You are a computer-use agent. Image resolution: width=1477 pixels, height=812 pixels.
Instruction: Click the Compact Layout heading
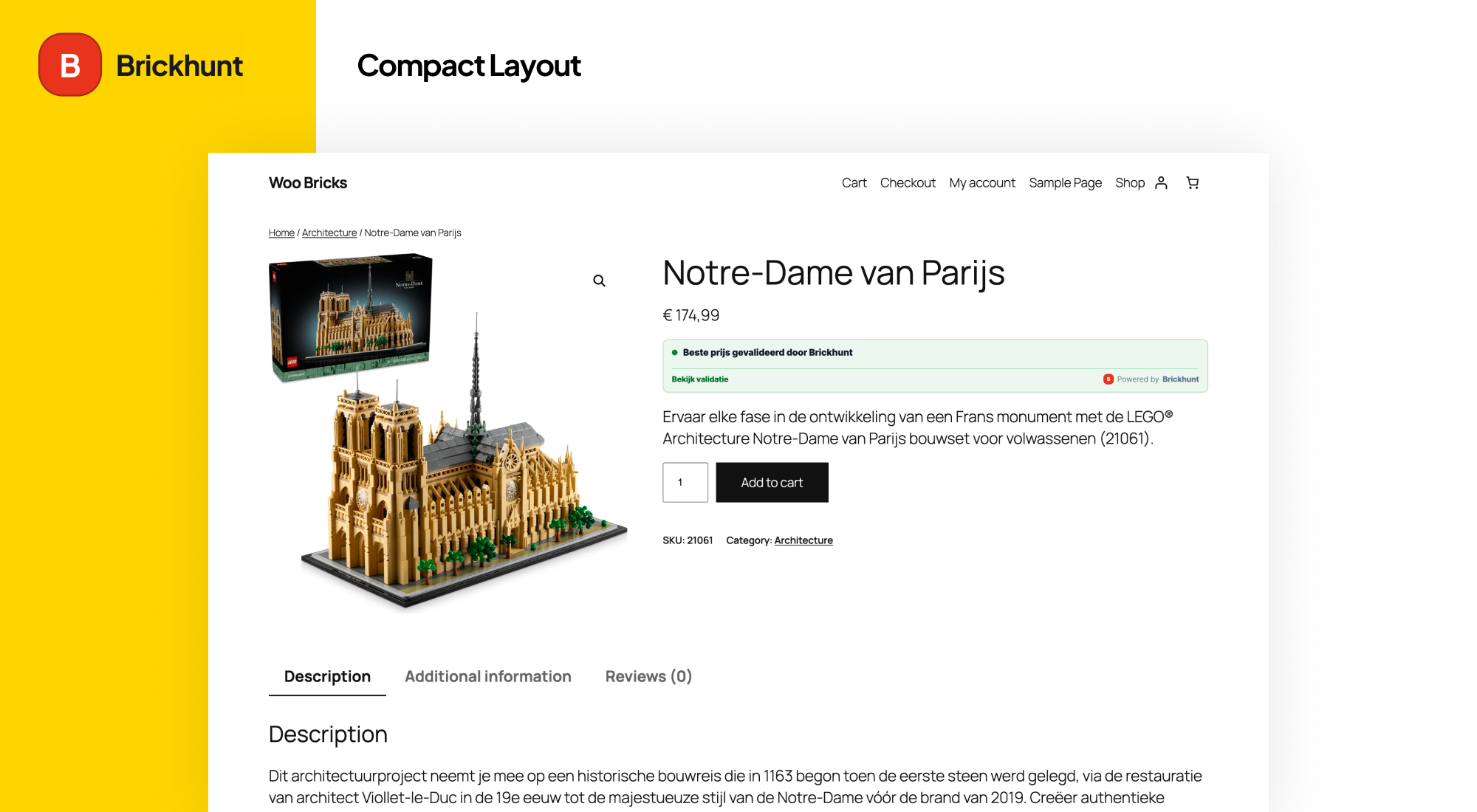pos(469,66)
